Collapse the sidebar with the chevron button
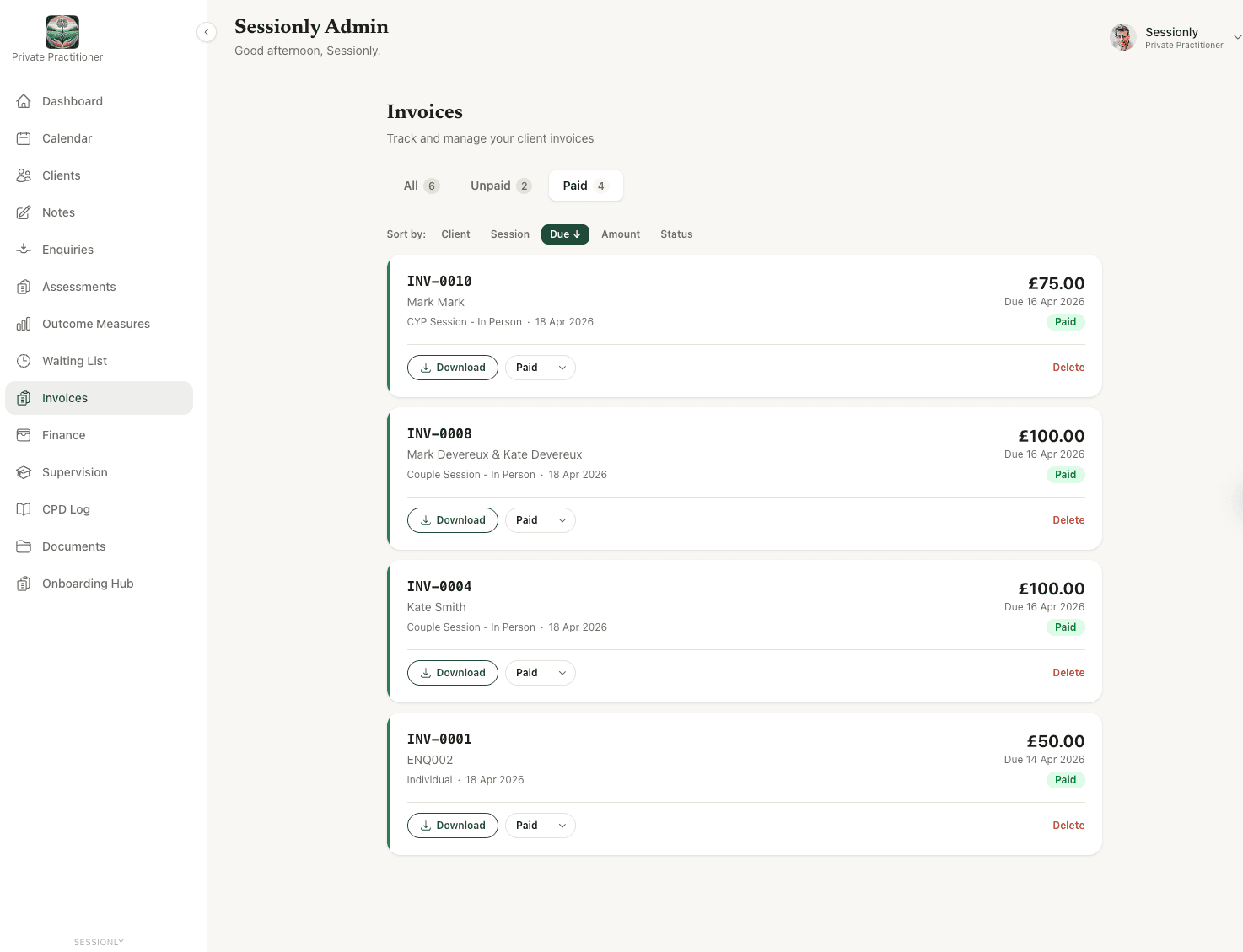Viewport: 1243px width, 952px height. point(207,32)
